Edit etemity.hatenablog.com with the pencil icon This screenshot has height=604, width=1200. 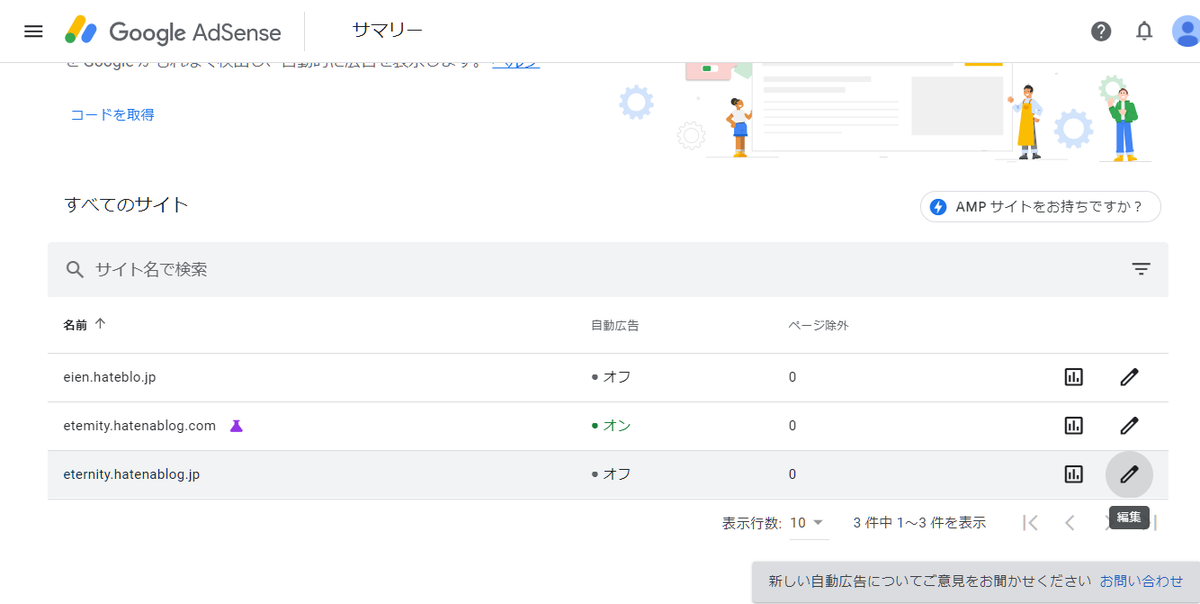tap(1129, 425)
